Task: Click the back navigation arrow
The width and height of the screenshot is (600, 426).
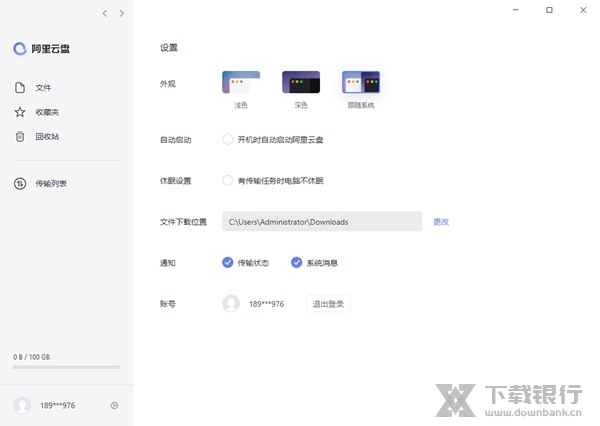Action: (105, 13)
